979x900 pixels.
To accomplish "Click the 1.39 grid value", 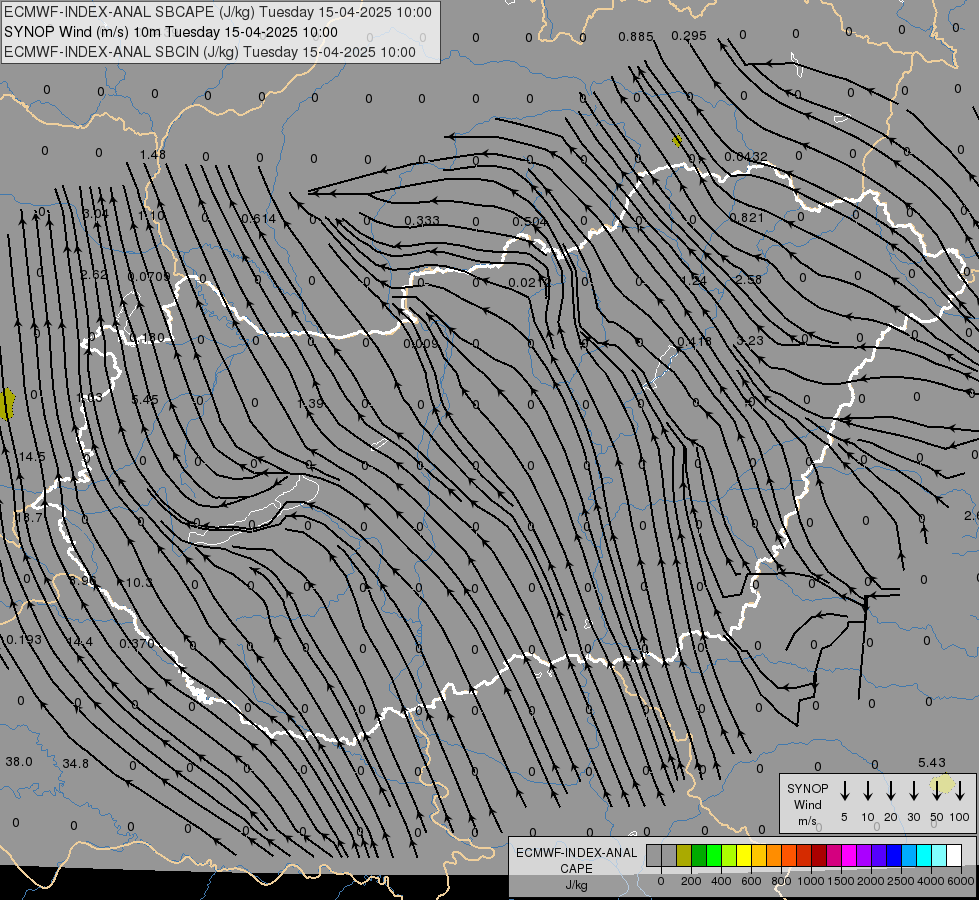I will [310, 404].
